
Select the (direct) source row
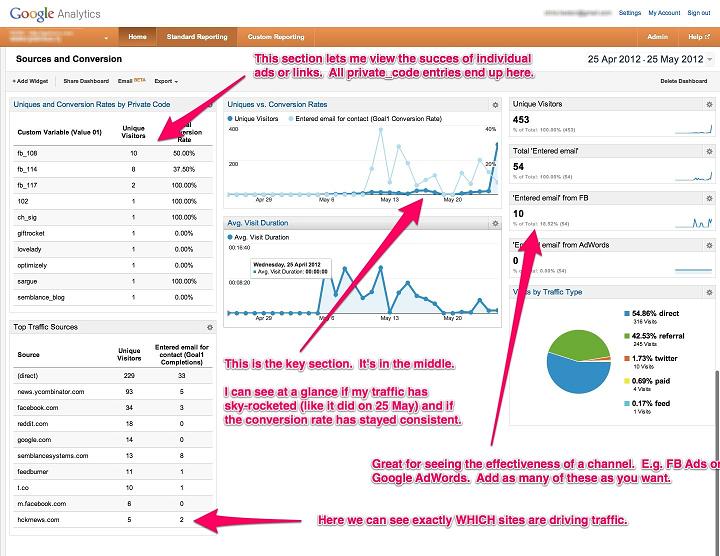[x=113, y=376]
